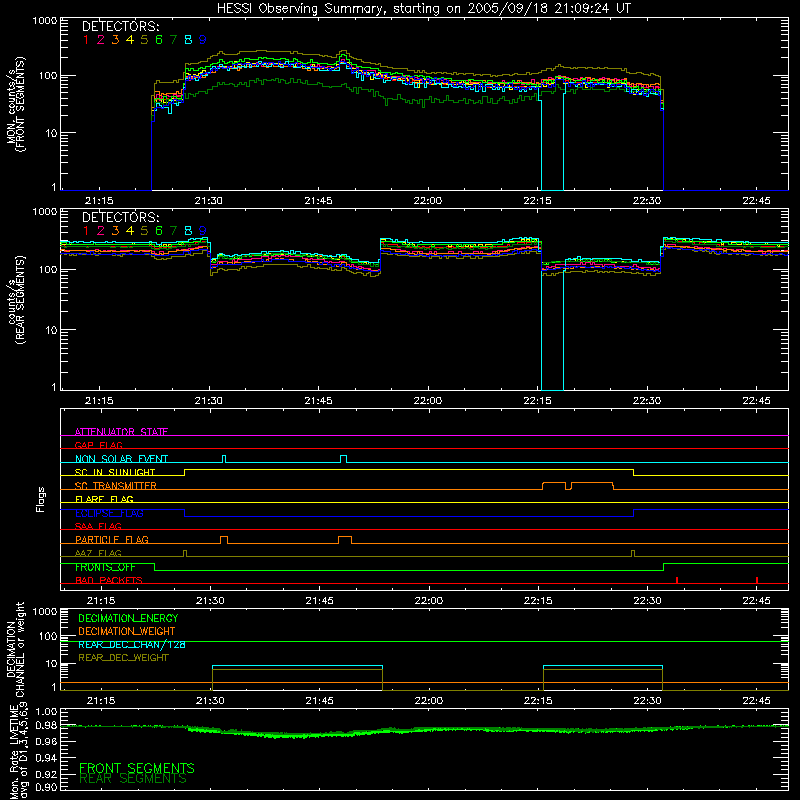This screenshot has height=800, width=800.
Task: Click the GAP_FLAG label
Action: pos(98,445)
